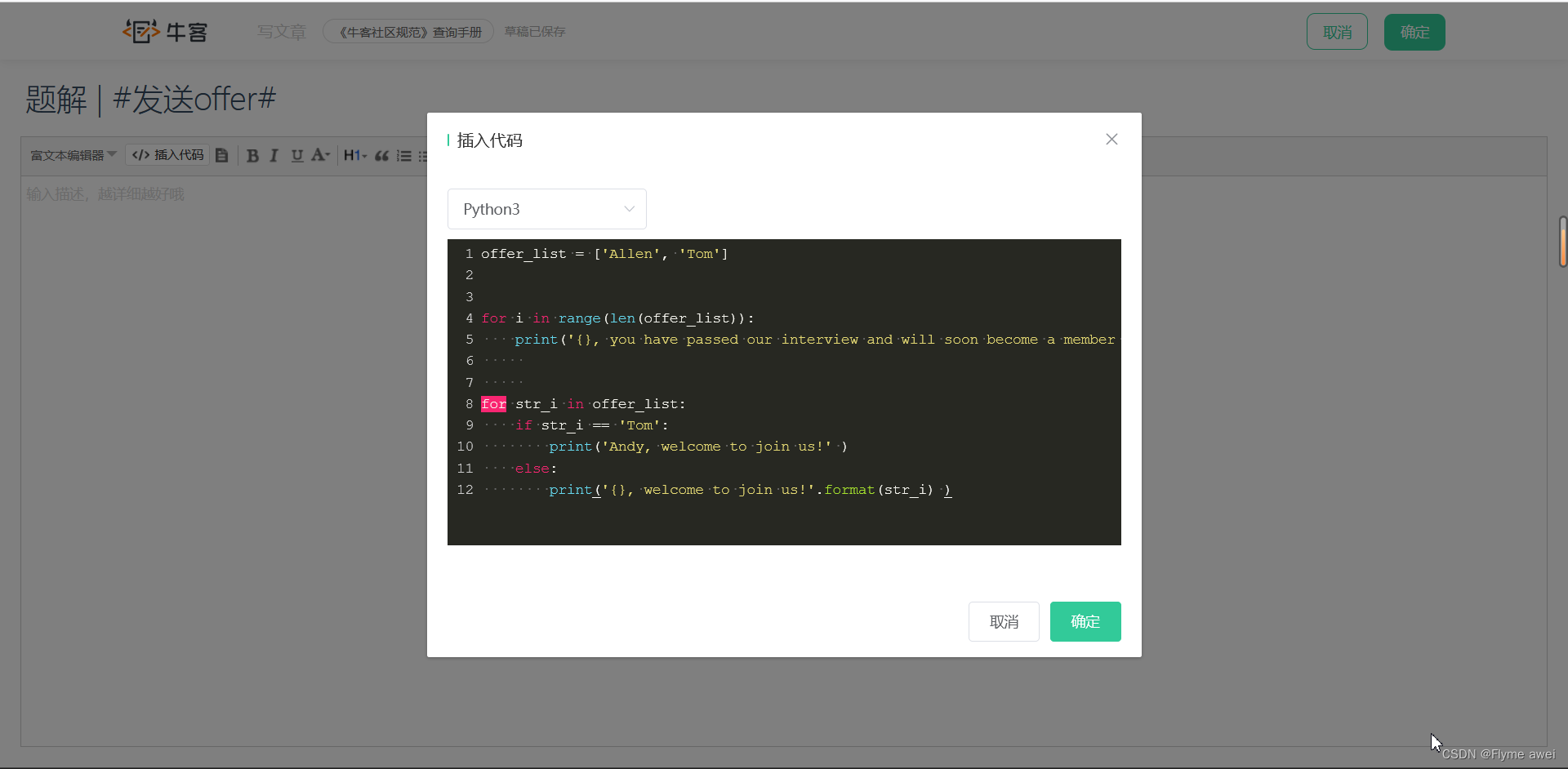Click the 'if' keyword on line 9

pyautogui.click(x=523, y=425)
